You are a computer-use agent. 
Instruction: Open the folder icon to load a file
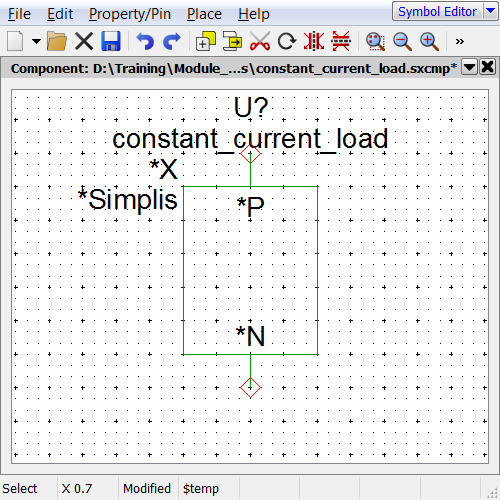tap(57, 41)
